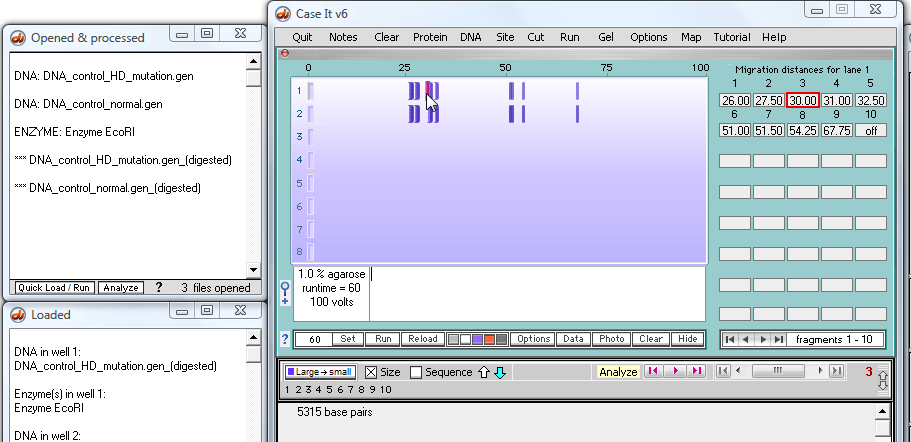Click the Reload button
Image resolution: width=911 pixels, height=442 pixels.
[x=422, y=339]
